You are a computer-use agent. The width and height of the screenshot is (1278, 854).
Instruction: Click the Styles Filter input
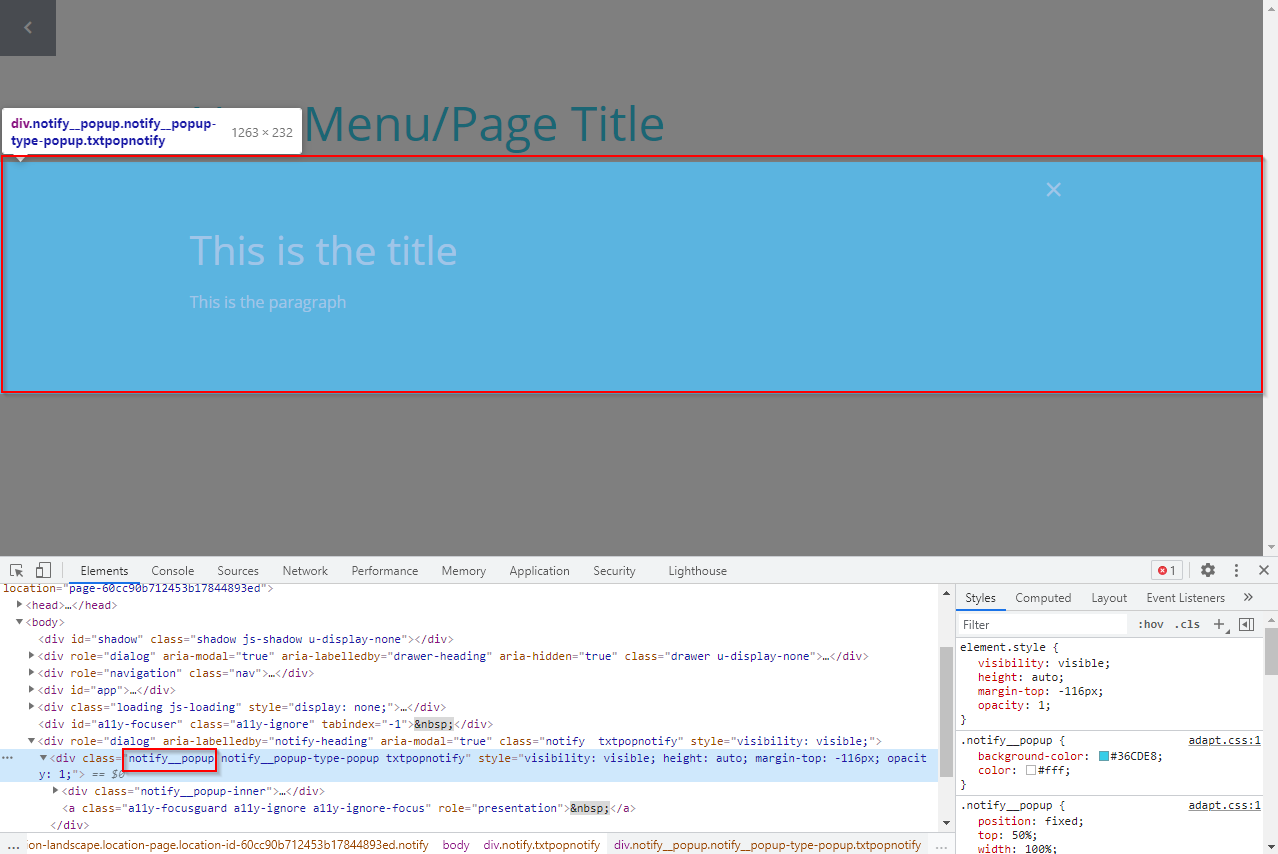click(x=1043, y=624)
